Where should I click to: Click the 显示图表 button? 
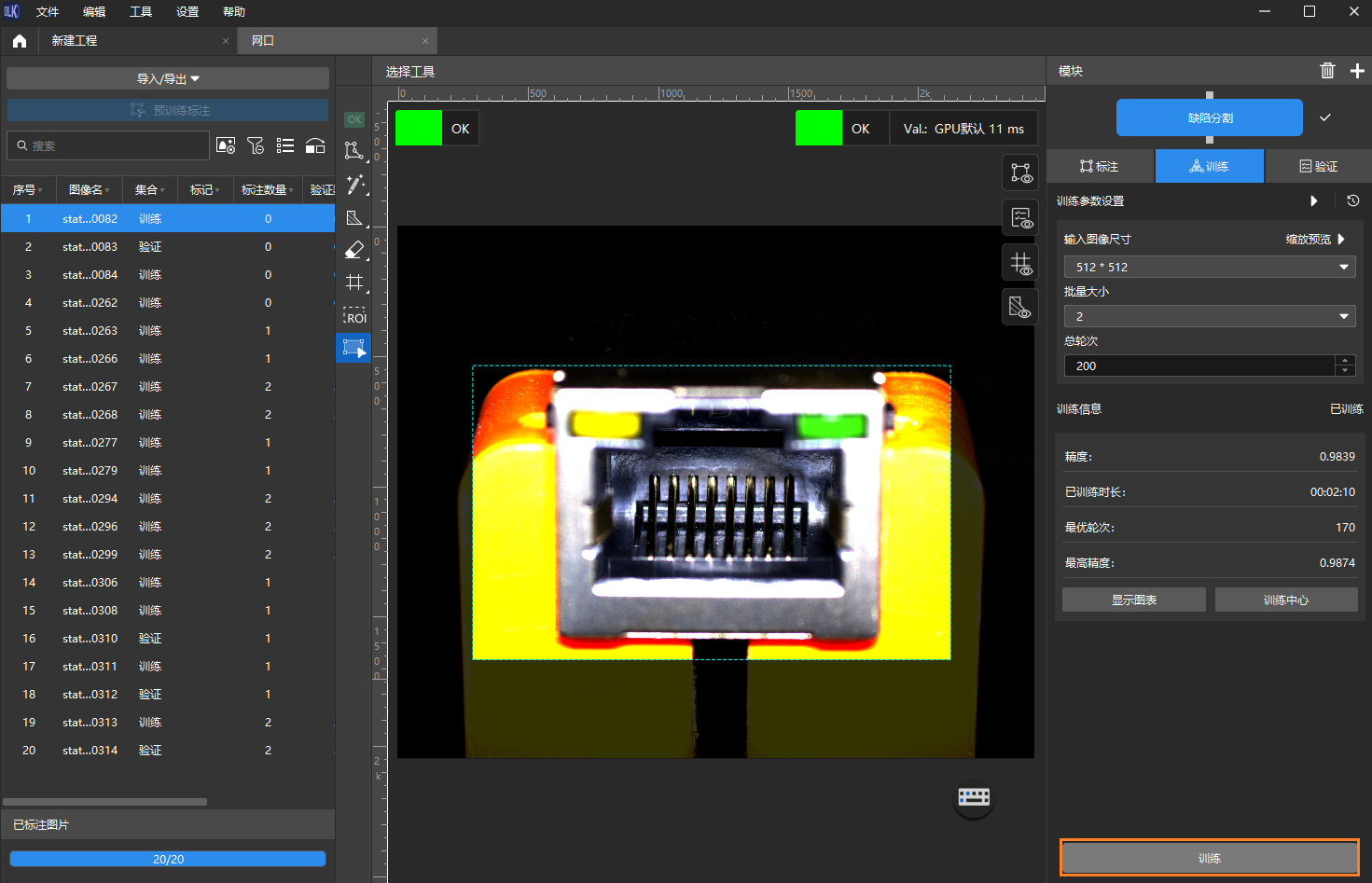[1133, 600]
